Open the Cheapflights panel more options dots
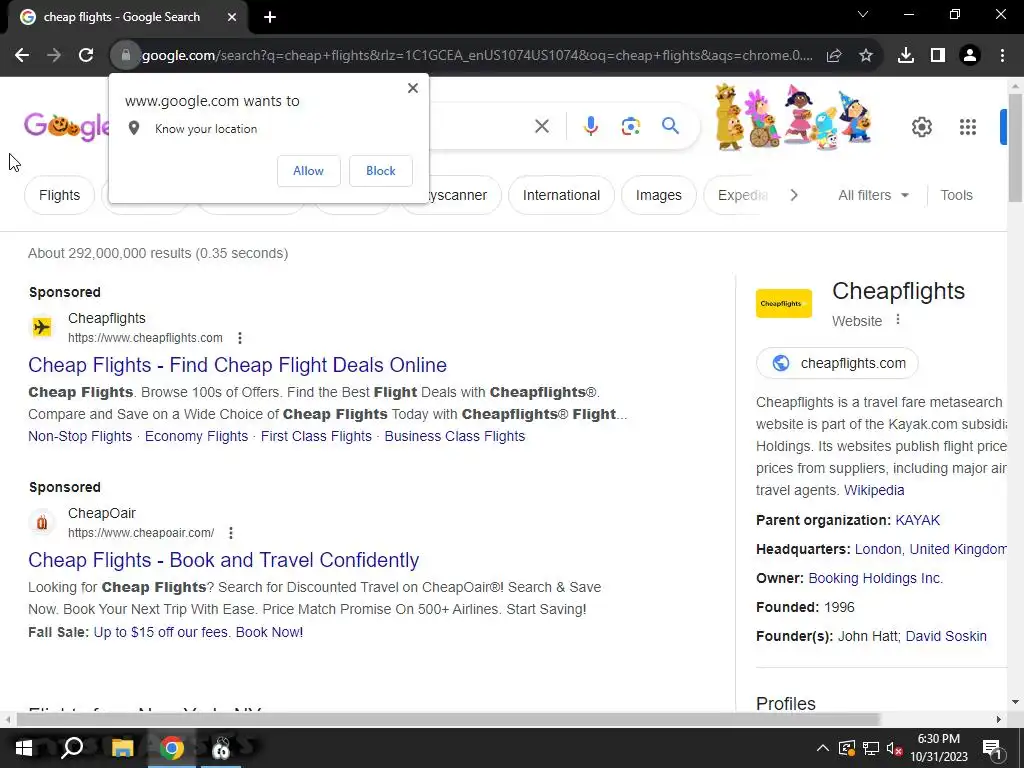 898,319
